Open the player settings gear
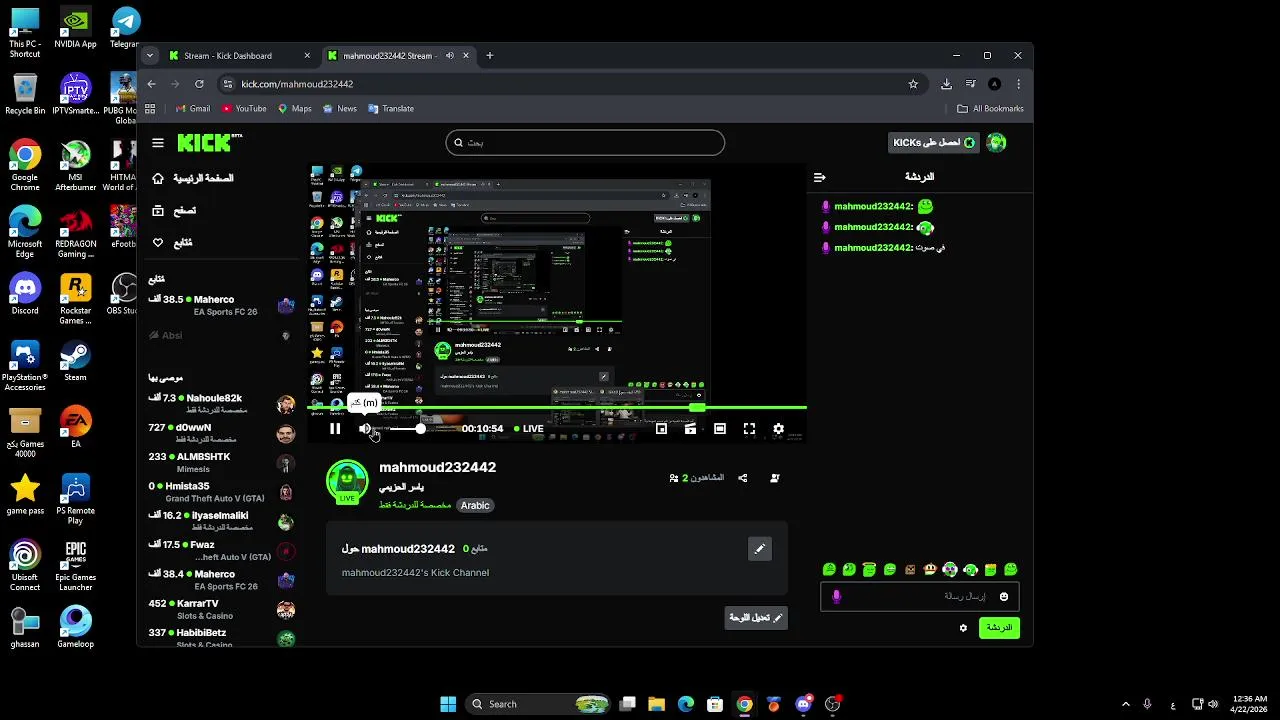 779,429
